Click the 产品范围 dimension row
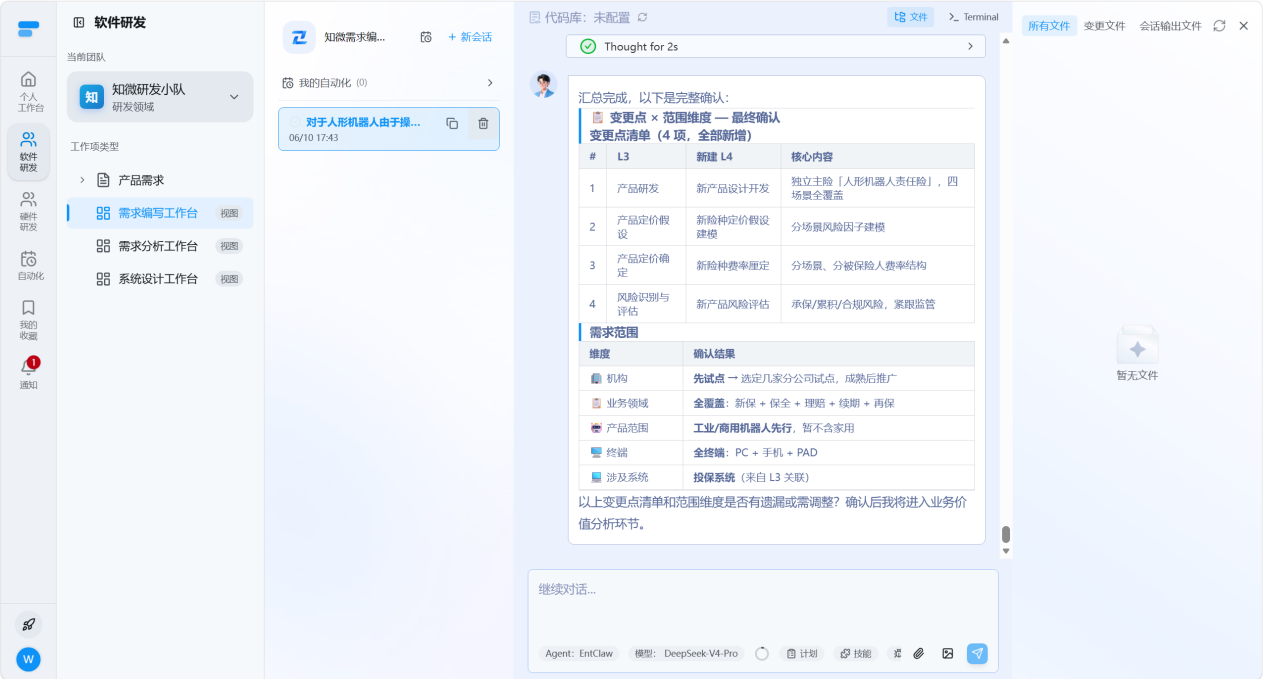Viewport: 1264px width, 679px height. (x=777, y=428)
